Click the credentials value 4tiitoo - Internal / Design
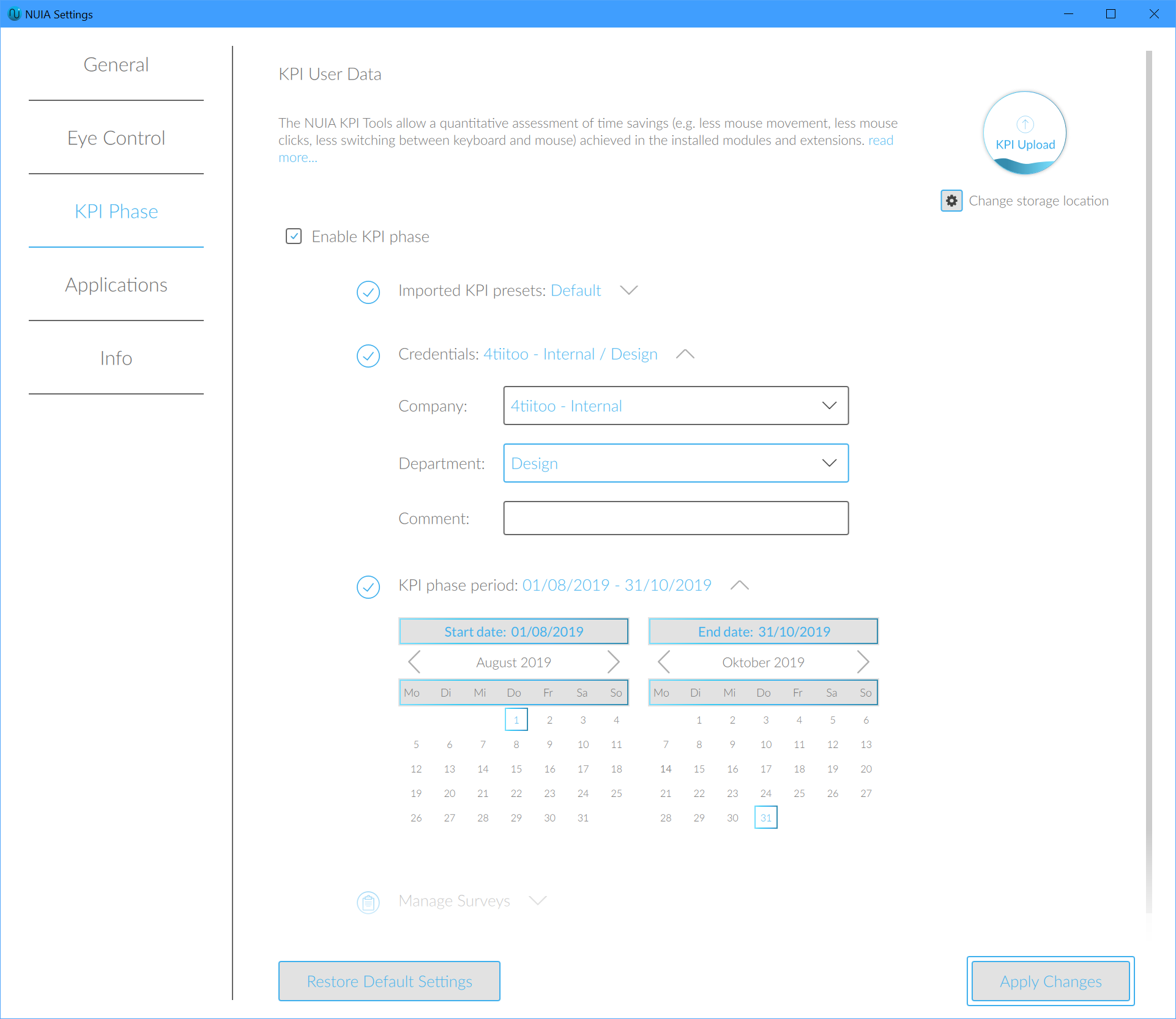This screenshot has height=1019, width=1176. coord(570,354)
